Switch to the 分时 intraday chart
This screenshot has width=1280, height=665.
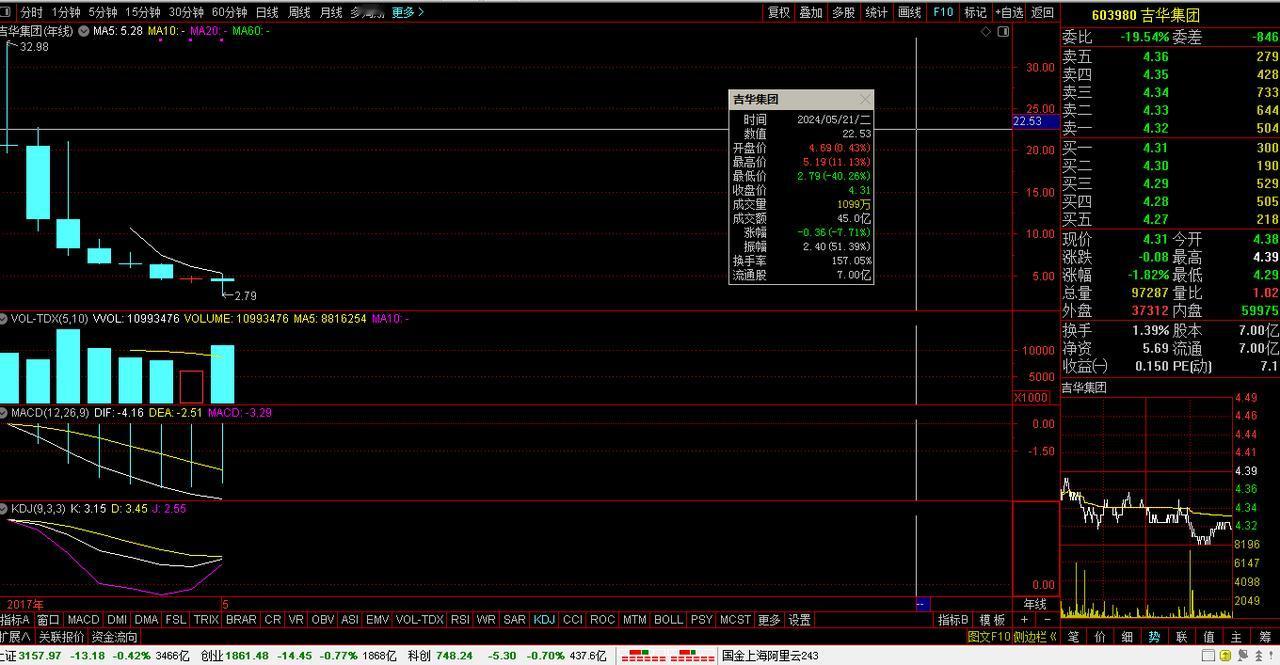tap(32, 12)
